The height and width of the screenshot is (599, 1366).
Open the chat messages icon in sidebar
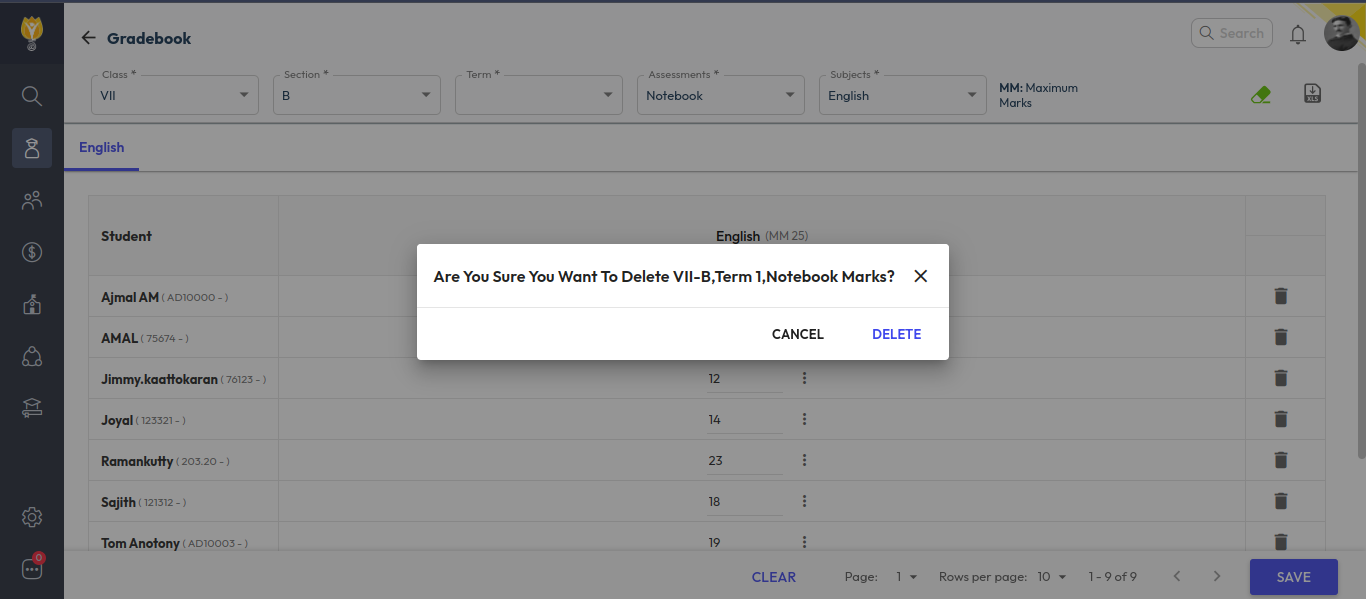pos(32,569)
